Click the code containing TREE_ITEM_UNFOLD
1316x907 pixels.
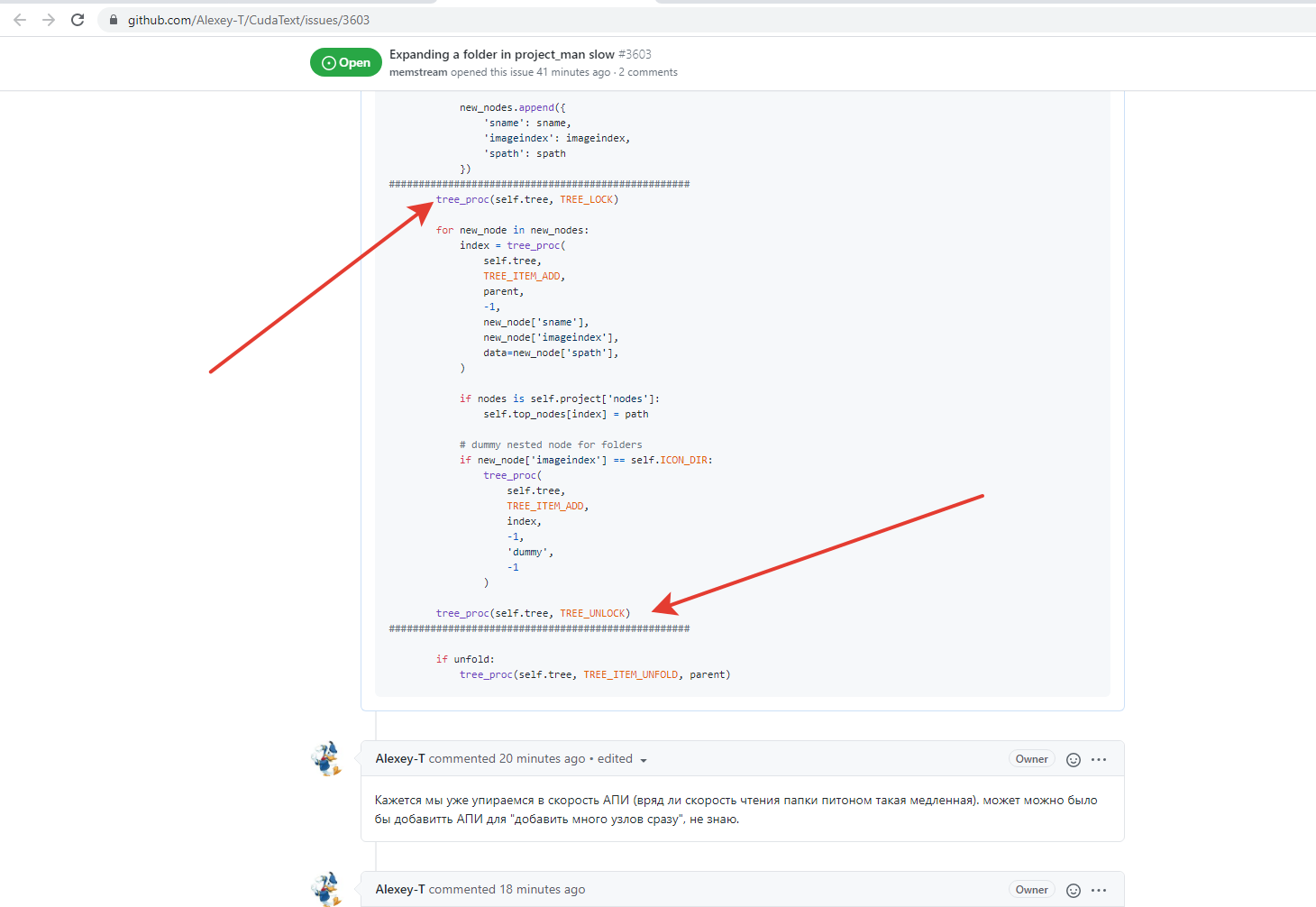pyautogui.click(x=595, y=674)
